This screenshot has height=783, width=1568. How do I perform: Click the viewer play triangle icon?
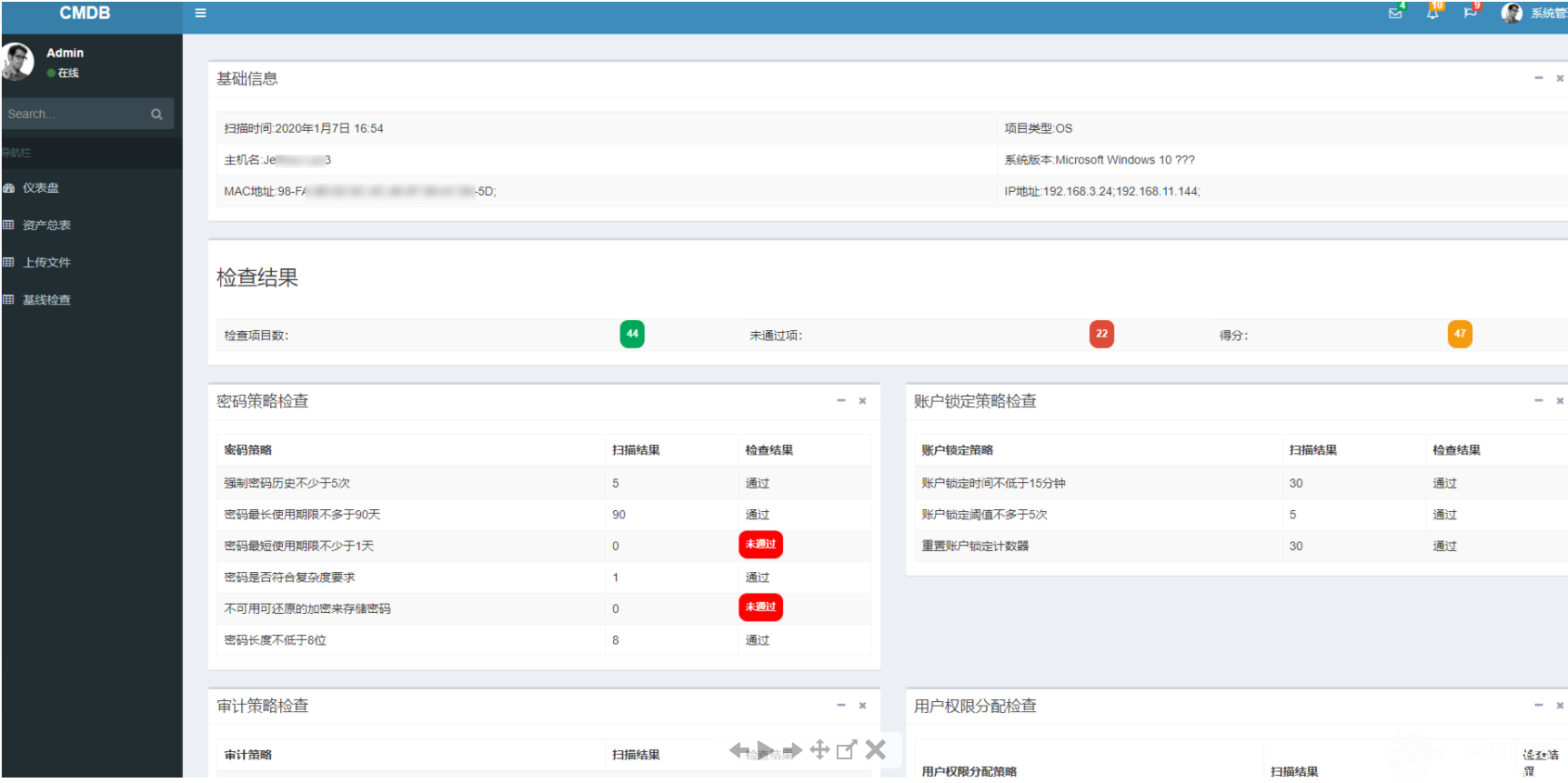coord(766,750)
